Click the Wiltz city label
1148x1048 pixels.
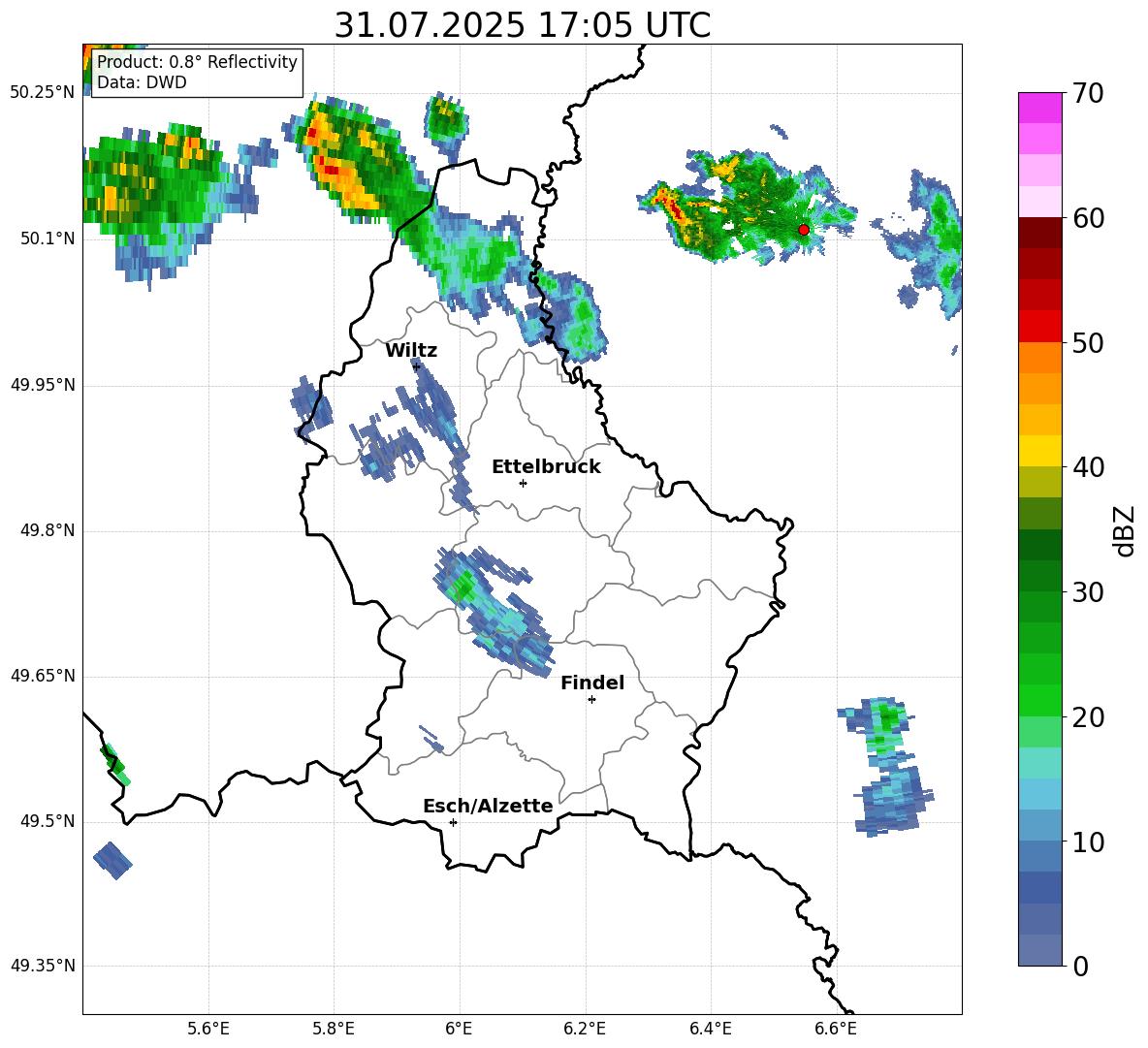pyautogui.click(x=411, y=351)
